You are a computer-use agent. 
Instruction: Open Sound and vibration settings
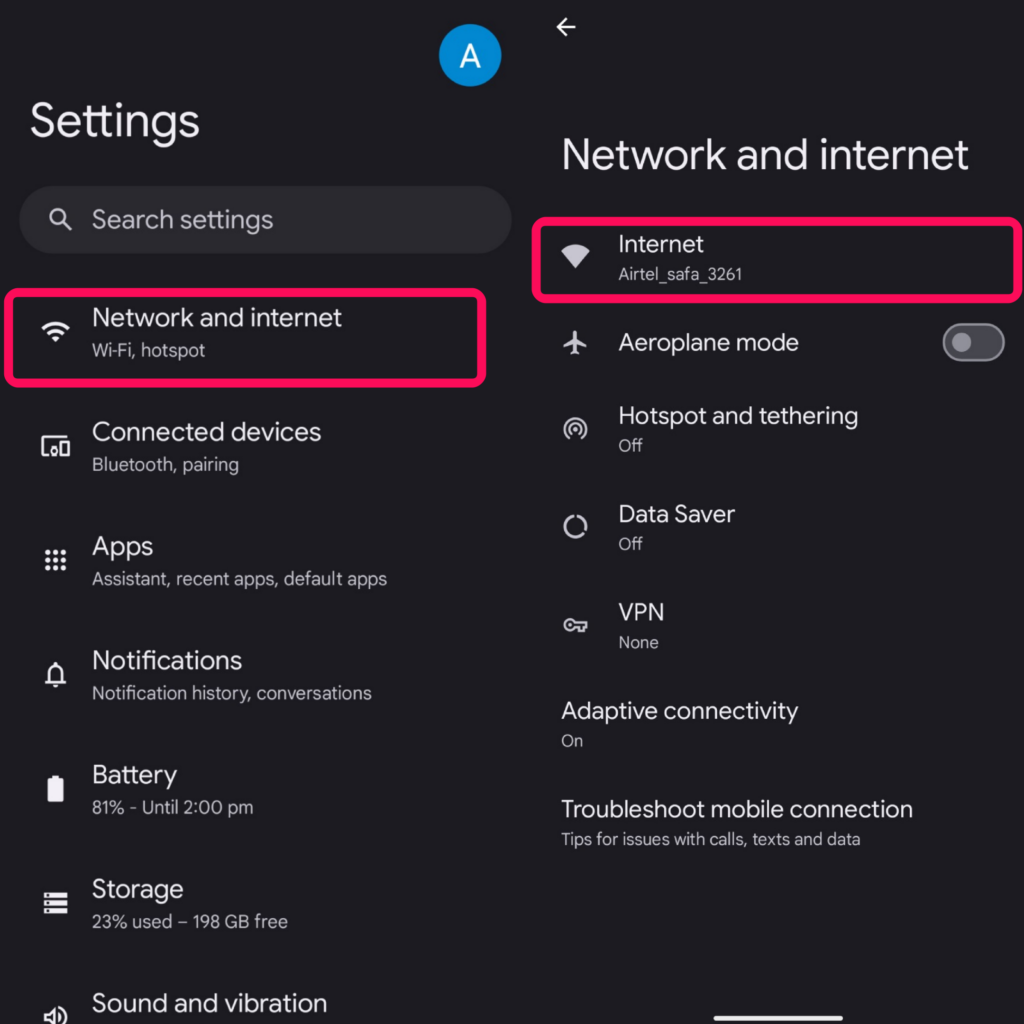tap(208, 1004)
